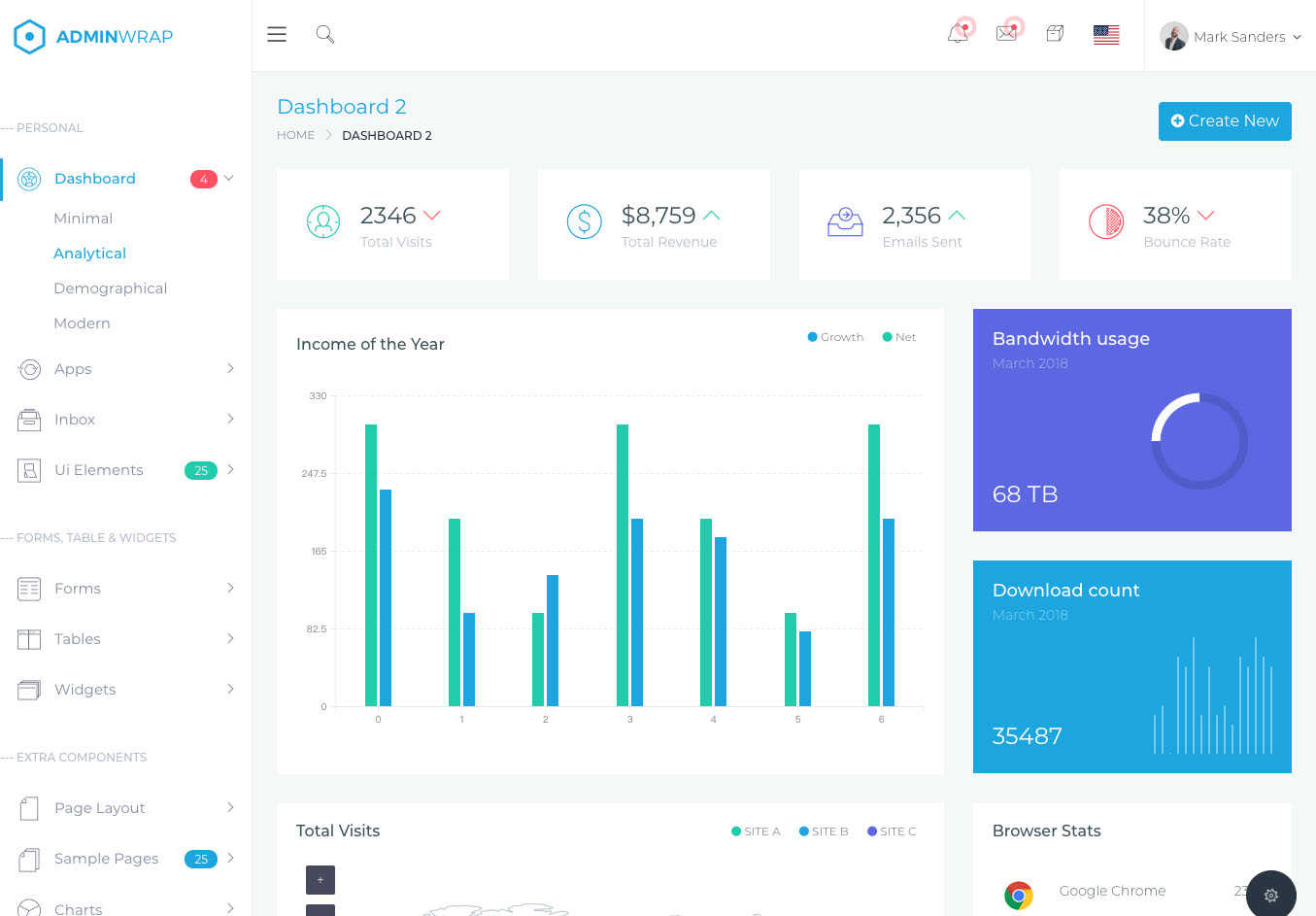
Task: Open the search magnifier icon
Action: click(325, 34)
